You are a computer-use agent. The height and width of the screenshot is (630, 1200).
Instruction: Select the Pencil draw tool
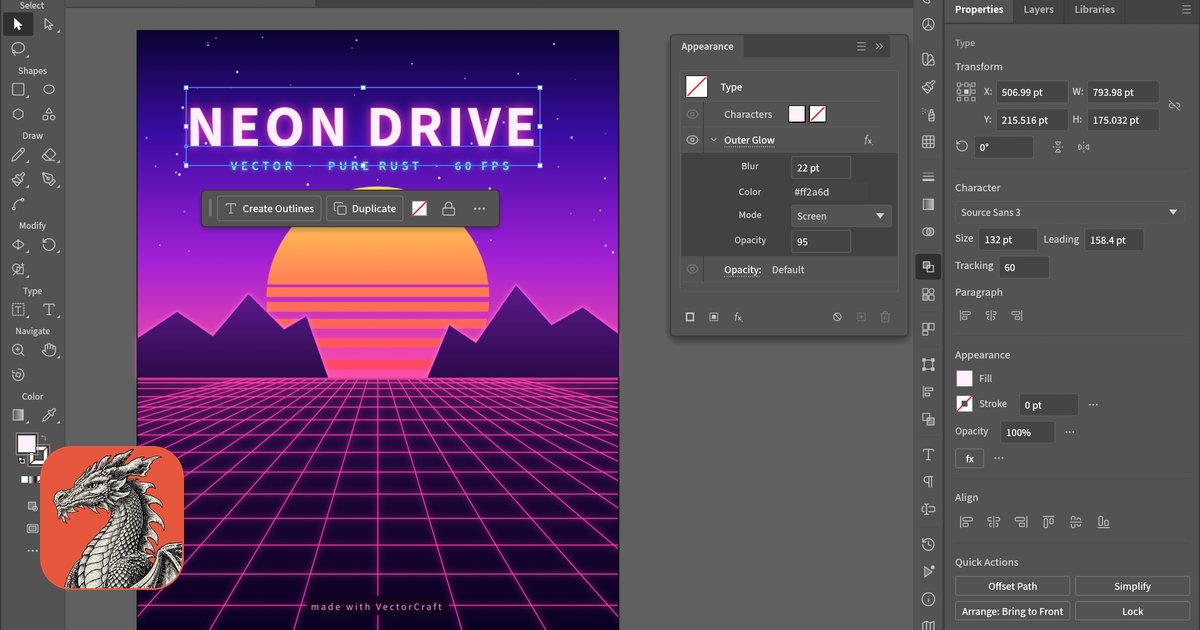coord(18,155)
